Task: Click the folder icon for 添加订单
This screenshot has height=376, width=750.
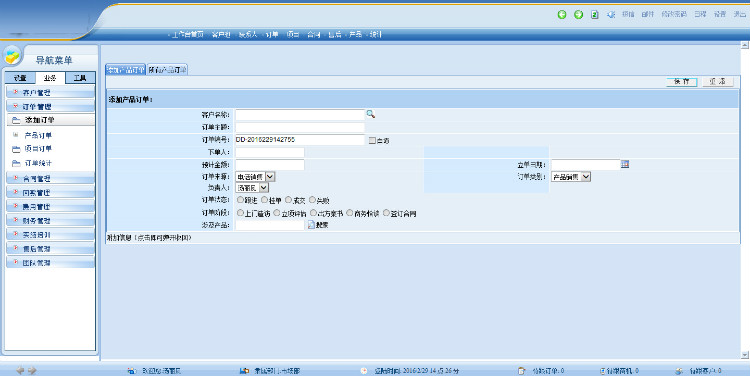Action: coord(16,120)
